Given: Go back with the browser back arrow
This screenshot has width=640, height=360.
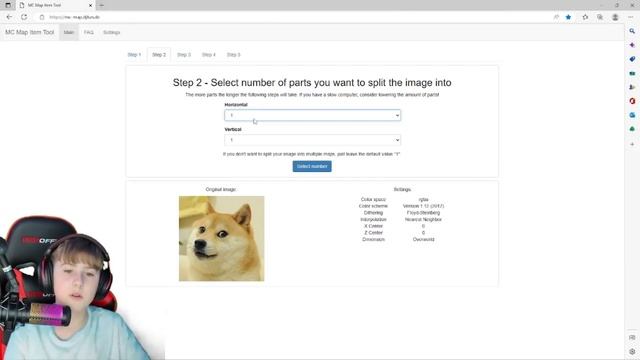Looking at the screenshot, I should coord(9,17).
